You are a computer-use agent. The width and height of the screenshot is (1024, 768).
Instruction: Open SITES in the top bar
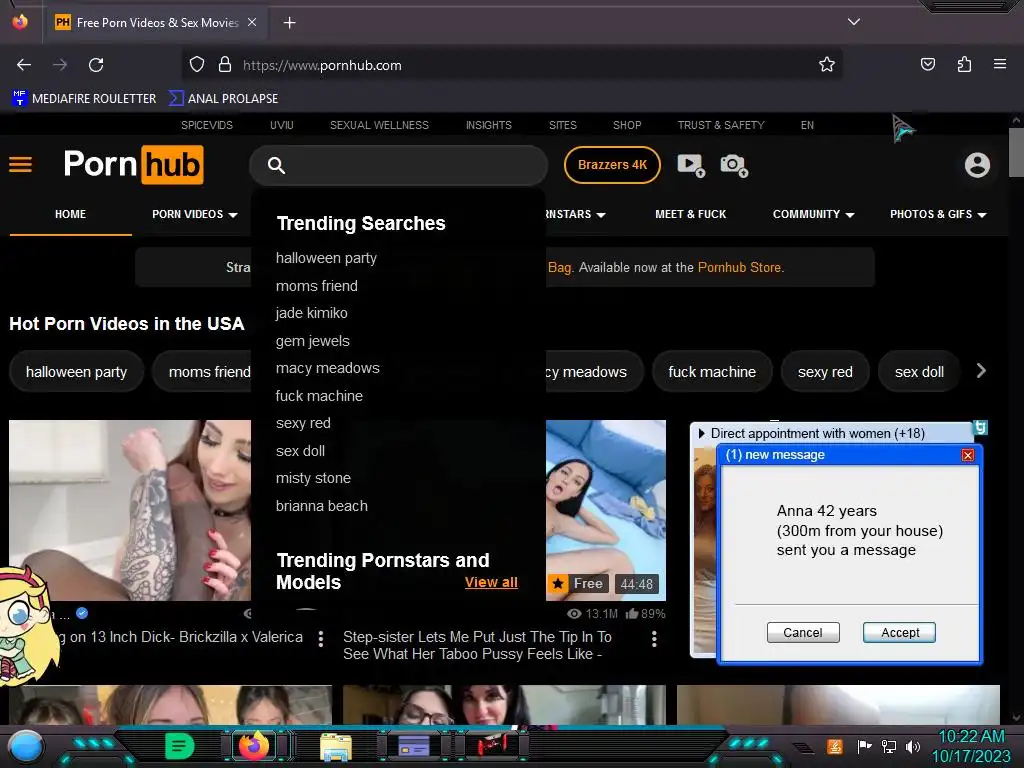[562, 125]
